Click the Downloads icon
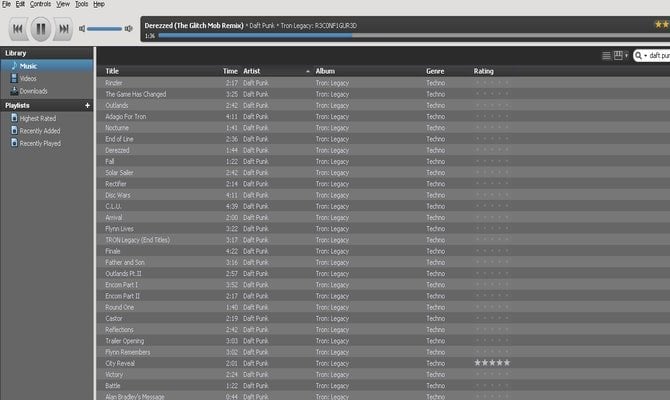This screenshot has height=400, width=670. [14, 91]
